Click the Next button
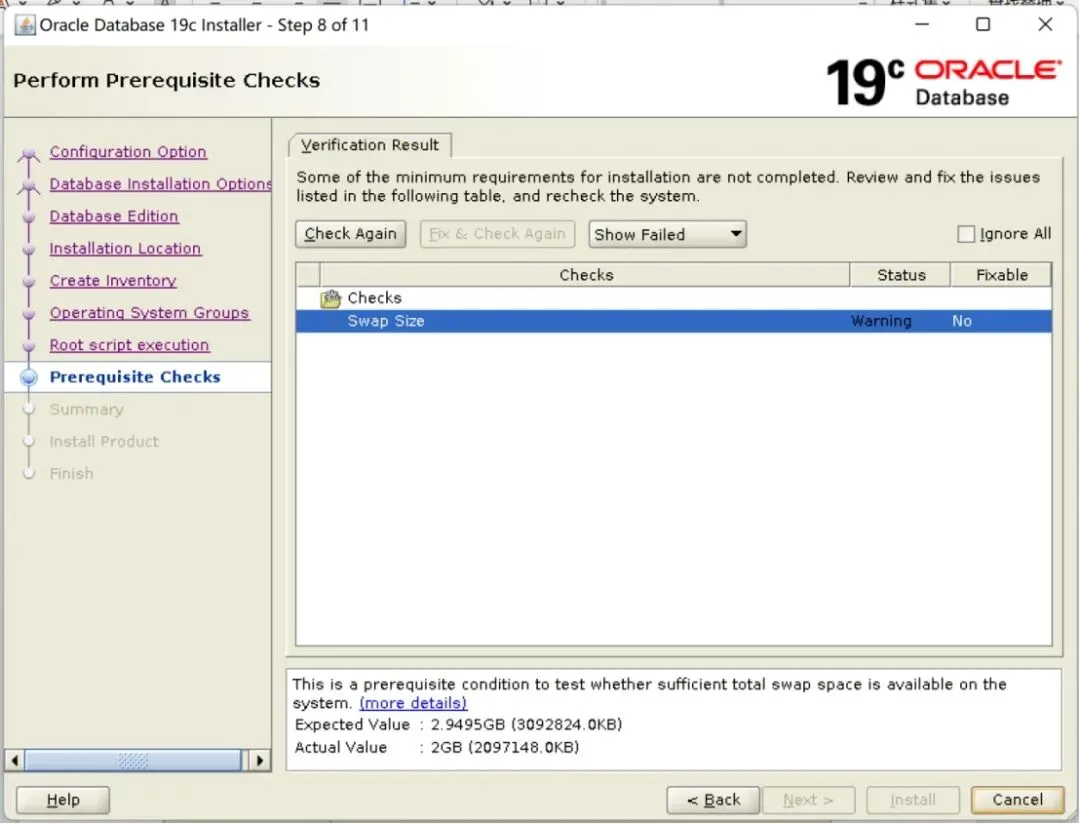The image size is (1080, 824). point(808,800)
